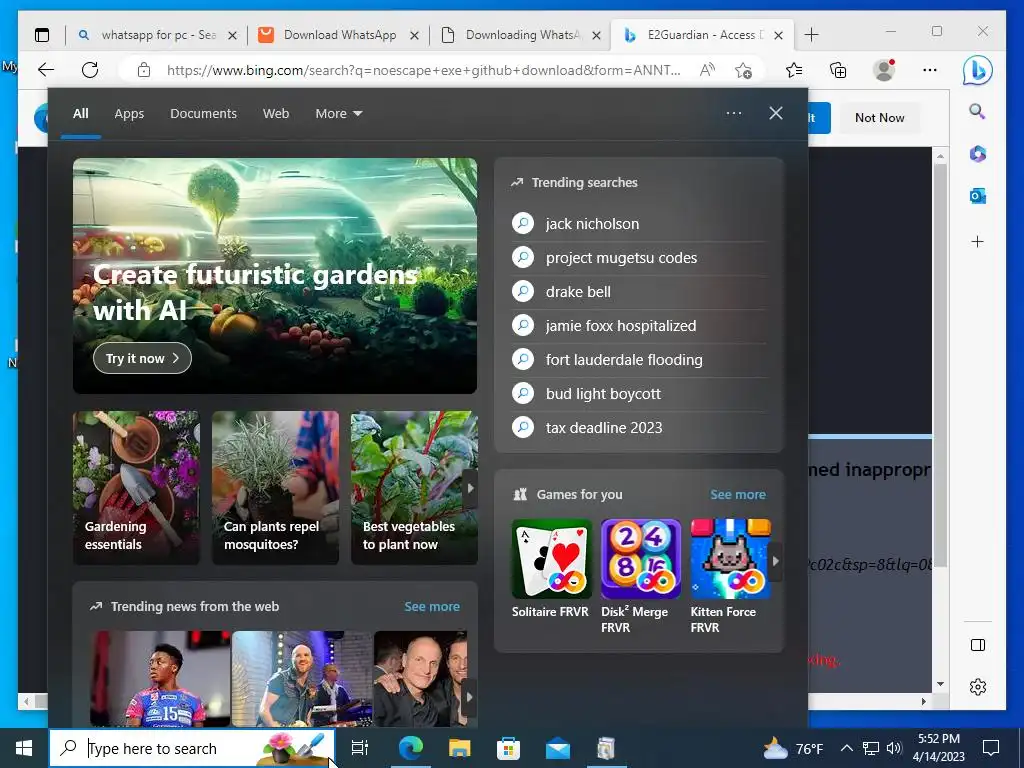Switch to the Documents search tab
The image size is (1024, 768).
point(203,114)
